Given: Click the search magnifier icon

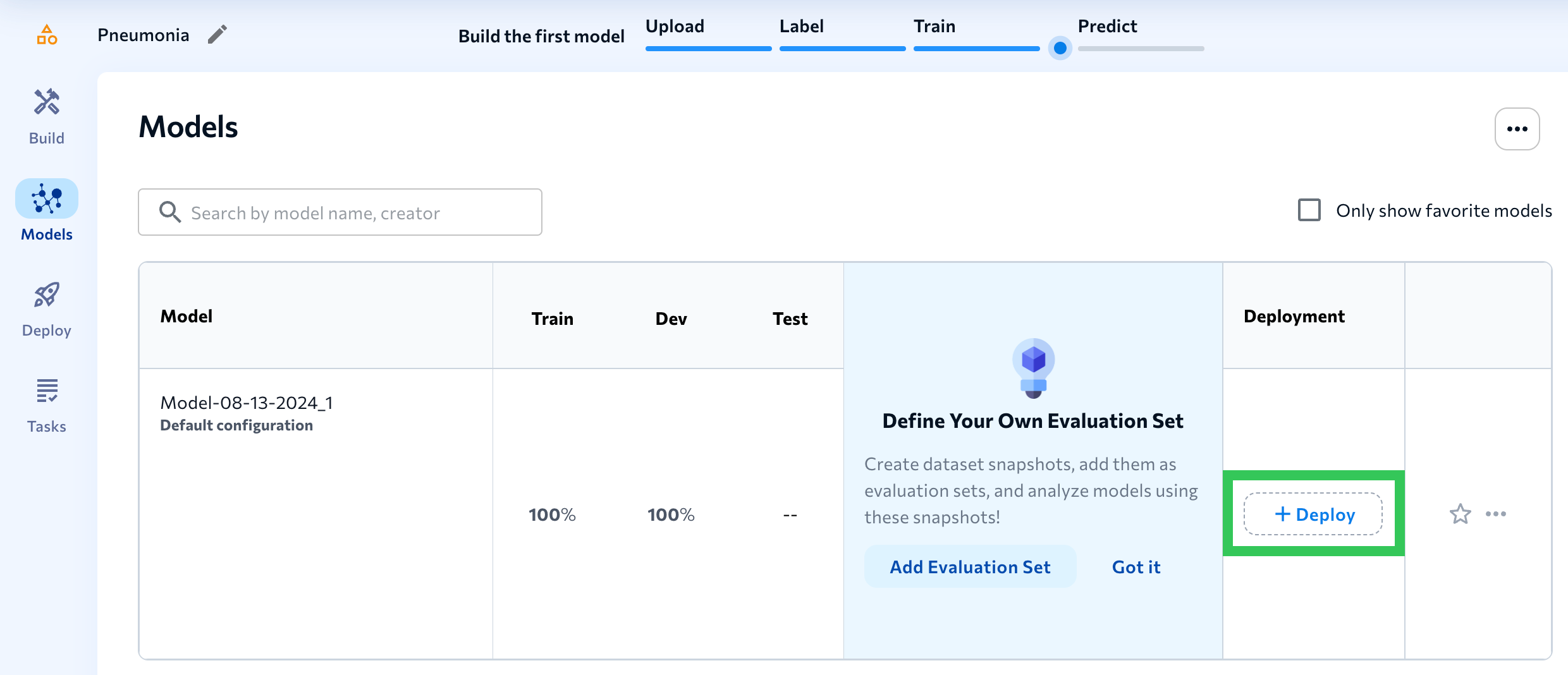Looking at the screenshot, I should point(169,212).
